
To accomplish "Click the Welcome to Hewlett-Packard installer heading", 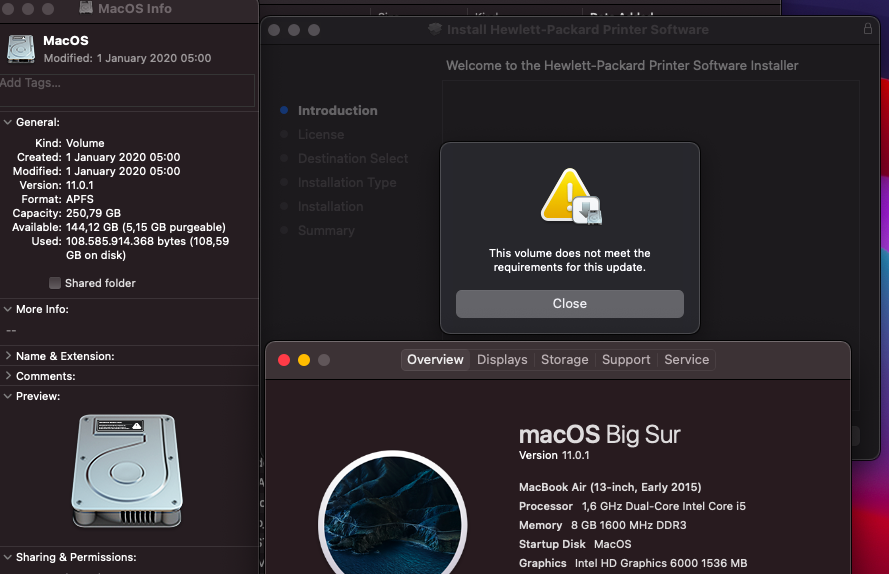I will [622, 65].
